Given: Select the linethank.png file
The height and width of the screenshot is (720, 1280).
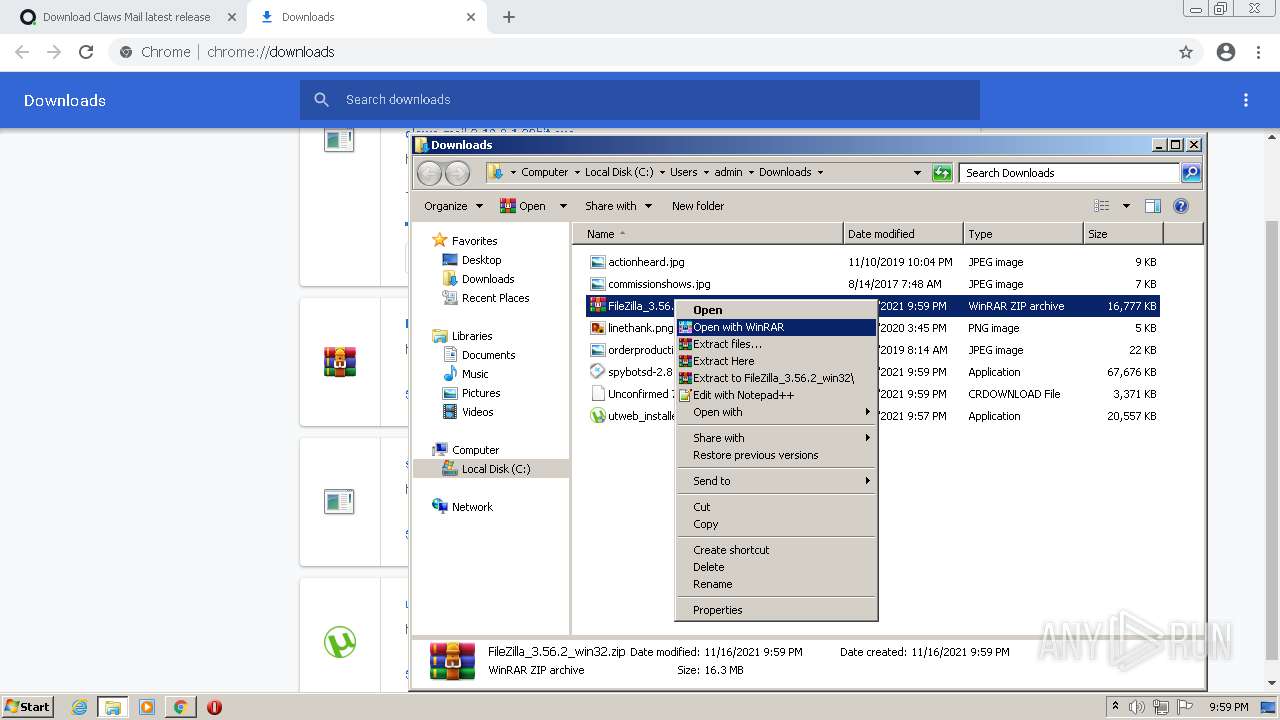Looking at the screenshot, I should coord(641,328).
